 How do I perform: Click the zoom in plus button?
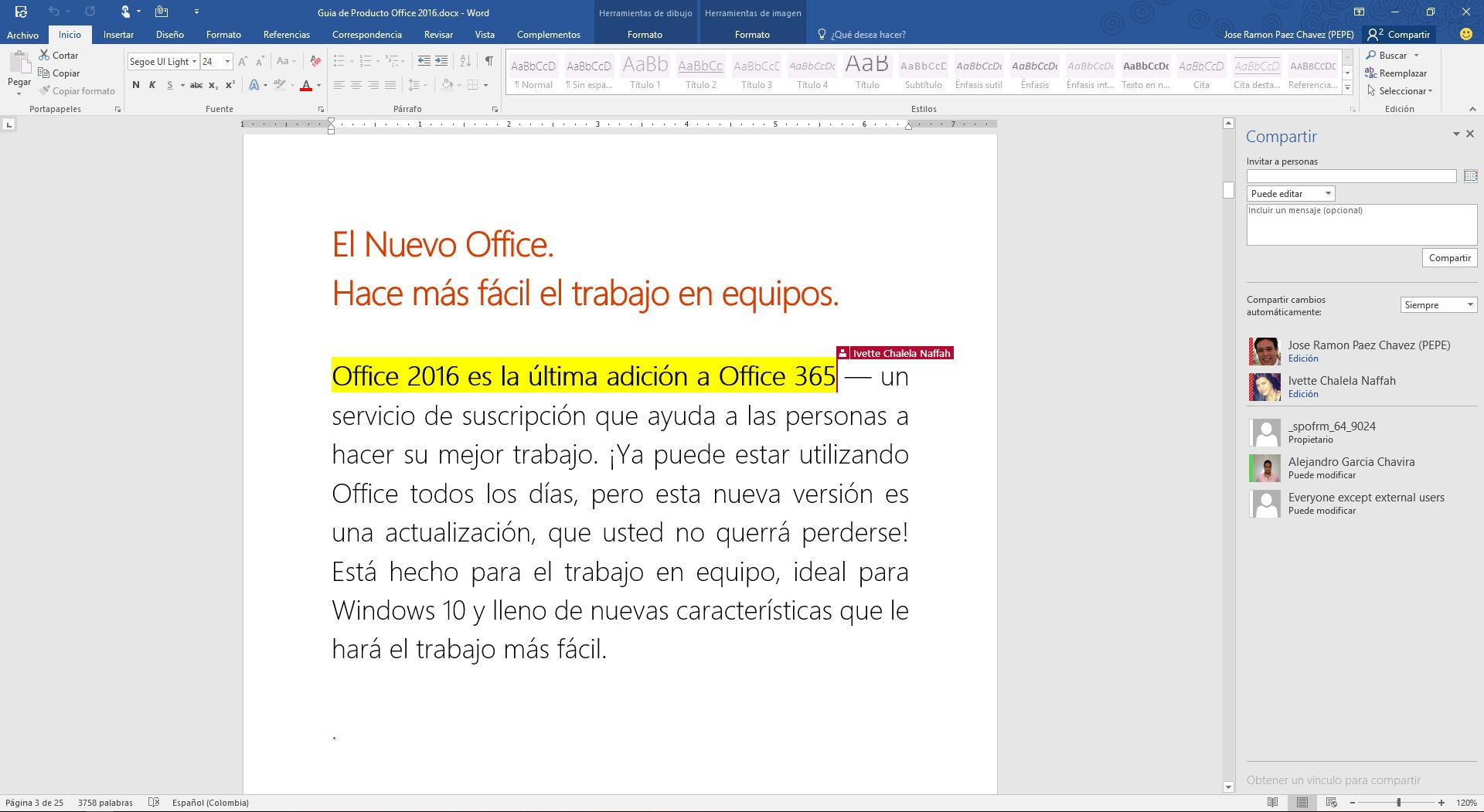[x=1441, y=803]
